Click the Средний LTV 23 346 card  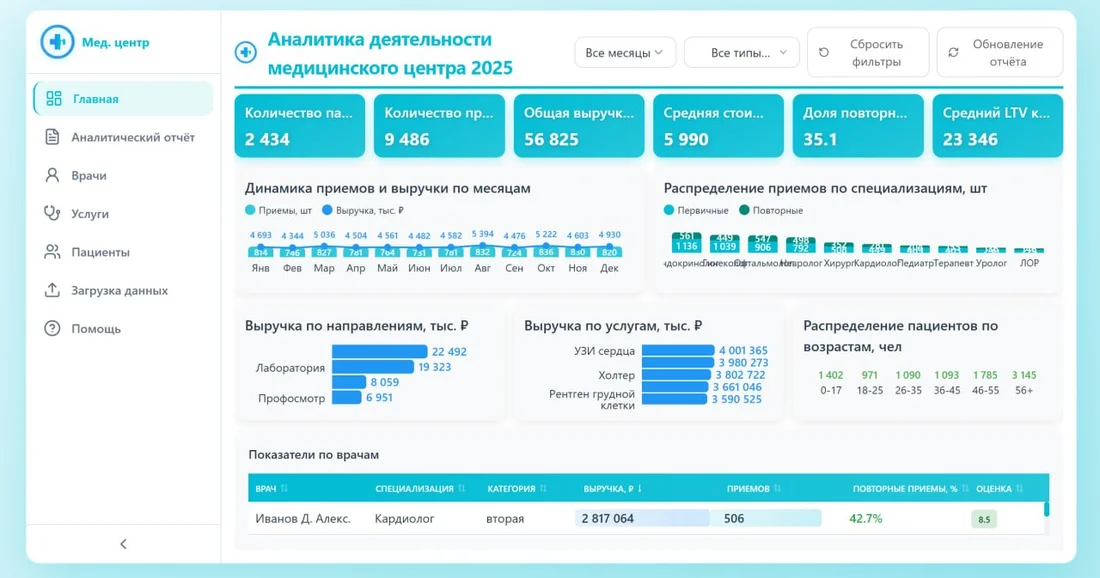coord(998,126)
